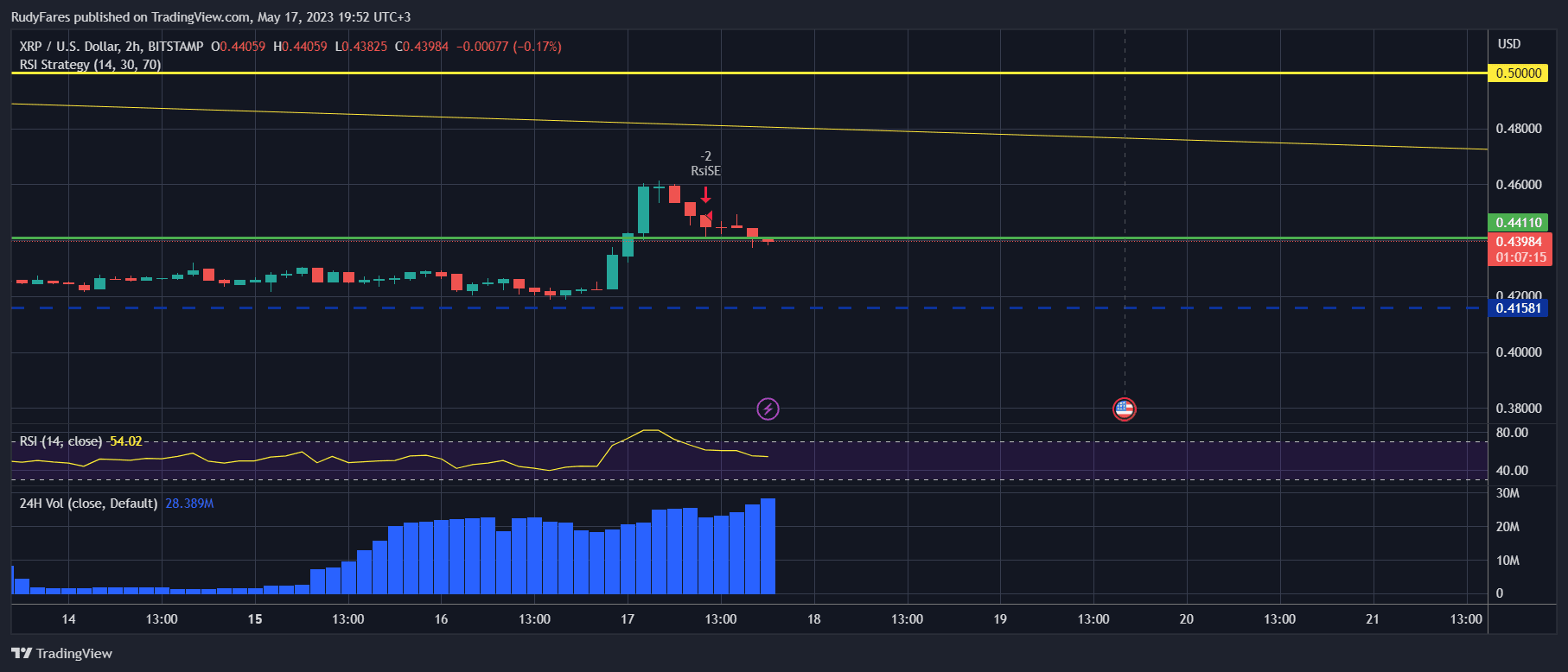This screenshot has width=1568, height=672.
Task: Click the red RsiSE sell arrow marker
Action: (705, 194)
